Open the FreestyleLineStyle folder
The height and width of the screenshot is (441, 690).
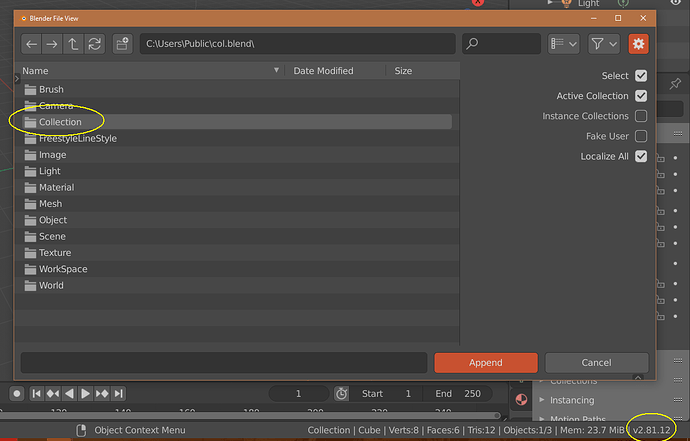tap(237, 139)
